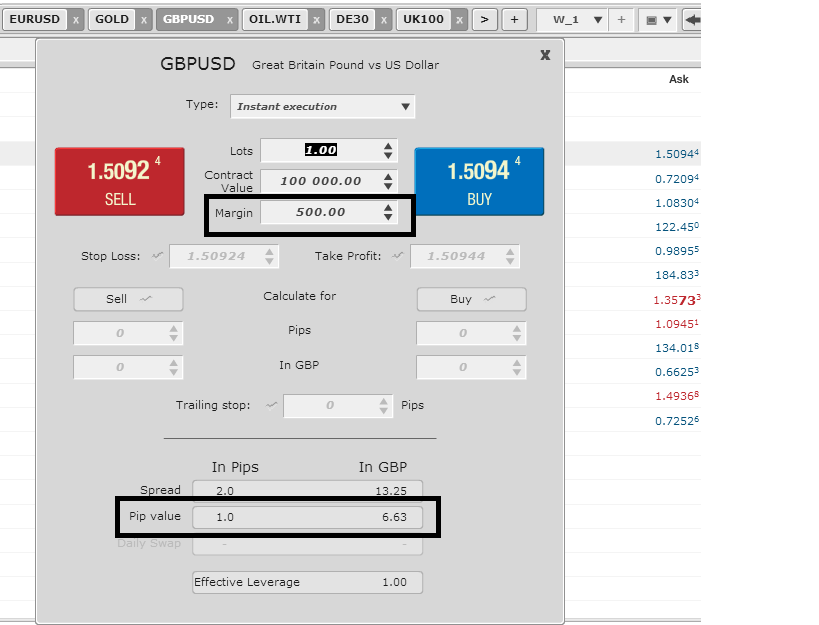819x625 pixels.
Task: Click the back arrow icon at top right
Action: coord(693,20)
